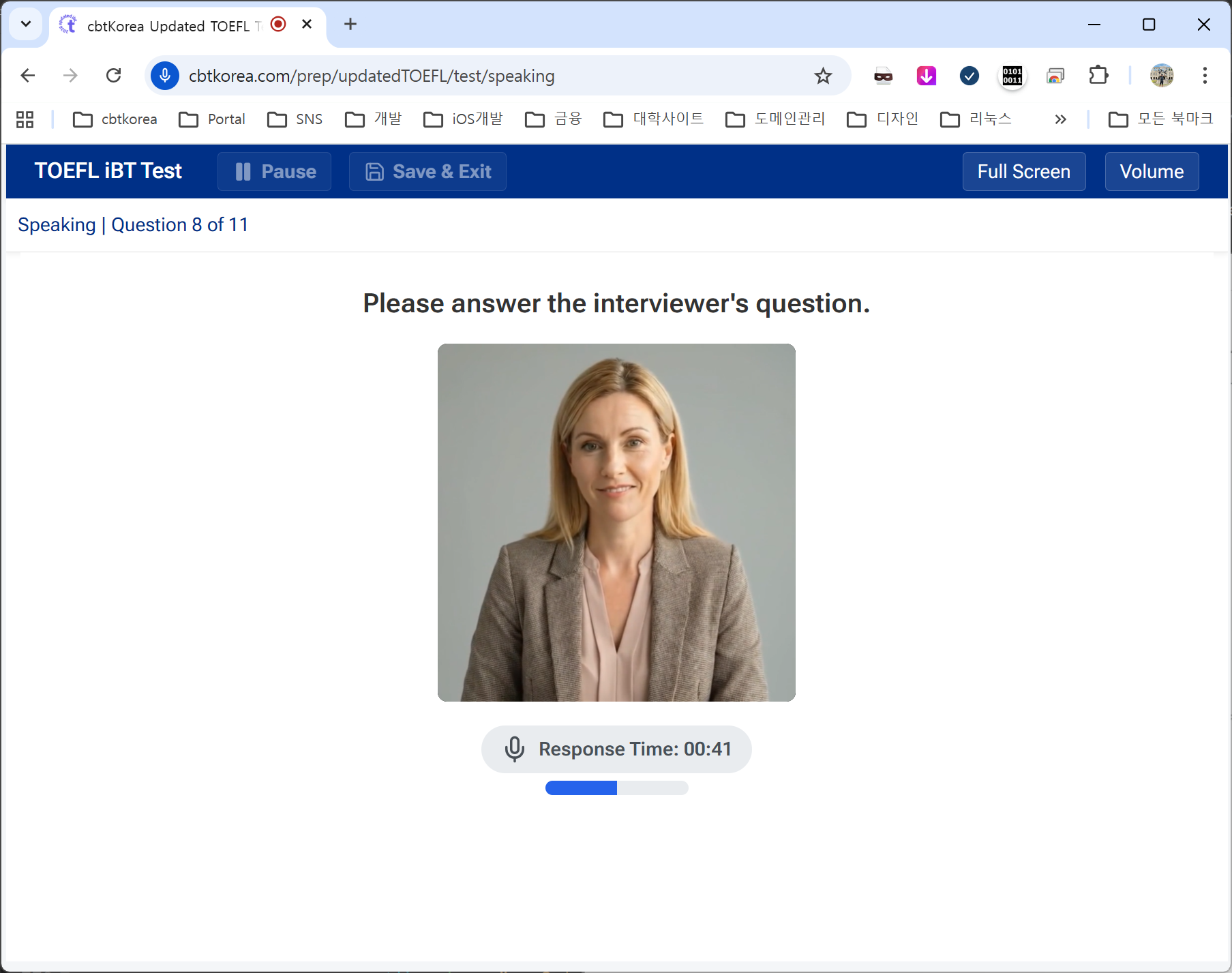This screenshot has height=973, width=1232.
Task: Open Chrome three-dot menu
Action: pos(1205,76)
